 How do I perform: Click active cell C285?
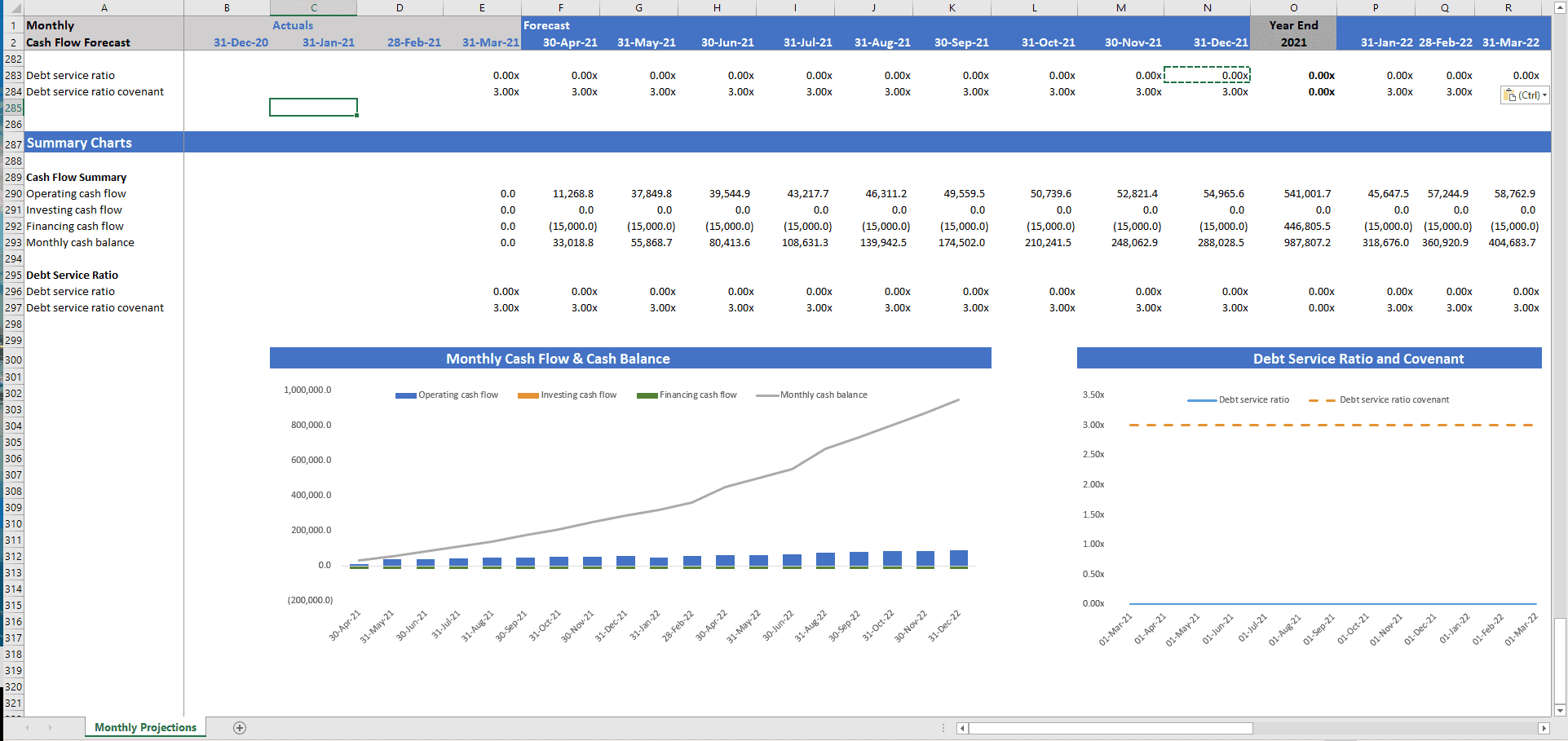tap(313, 108)
